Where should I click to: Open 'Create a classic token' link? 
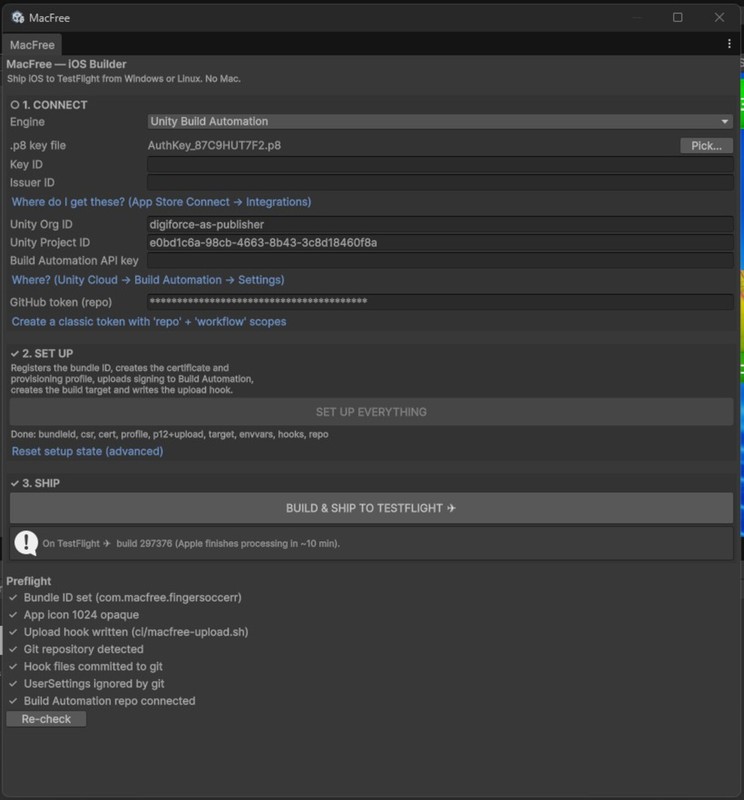149,322
